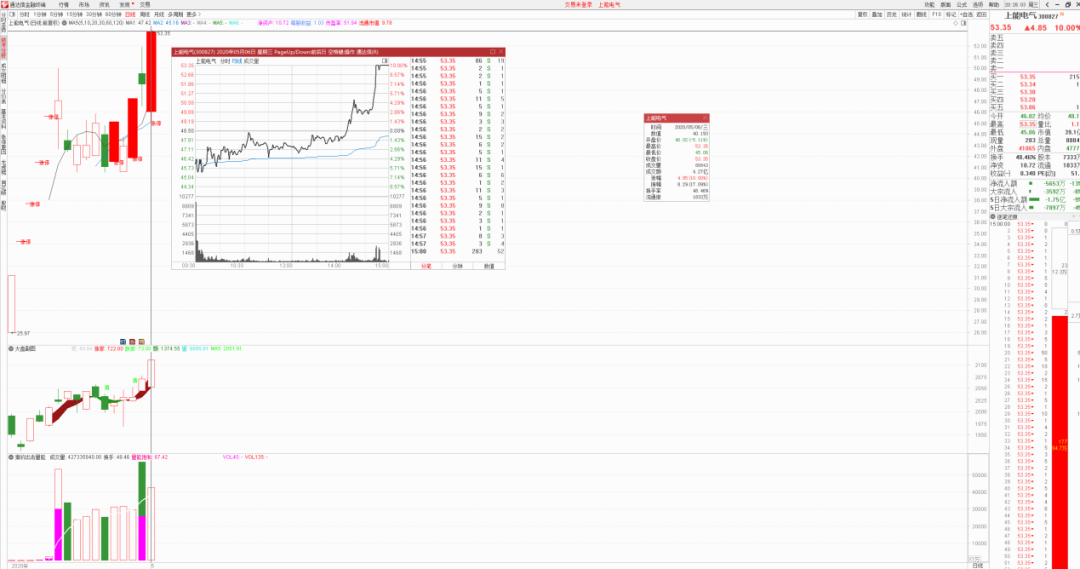Click the 买一 bid price 53.35
The height and width of the screenshot is (569, 1080).
tap(1028, 76)
